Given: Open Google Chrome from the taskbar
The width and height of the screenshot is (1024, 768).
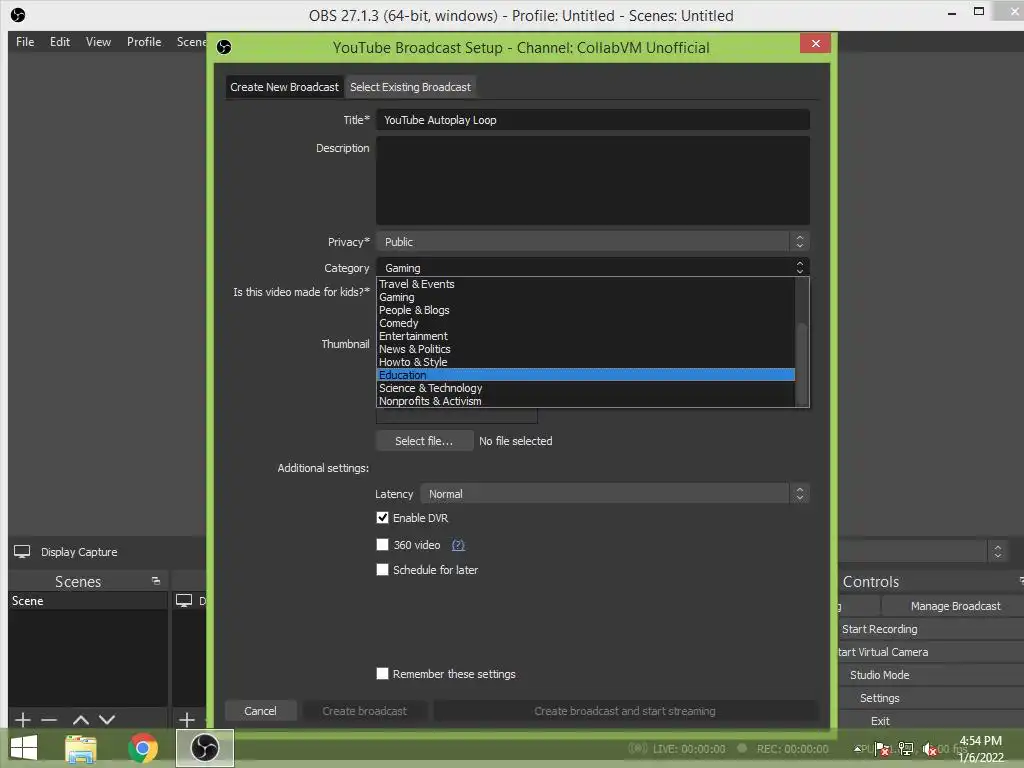Looking at the screenshot, I should (x=143, y=748).
